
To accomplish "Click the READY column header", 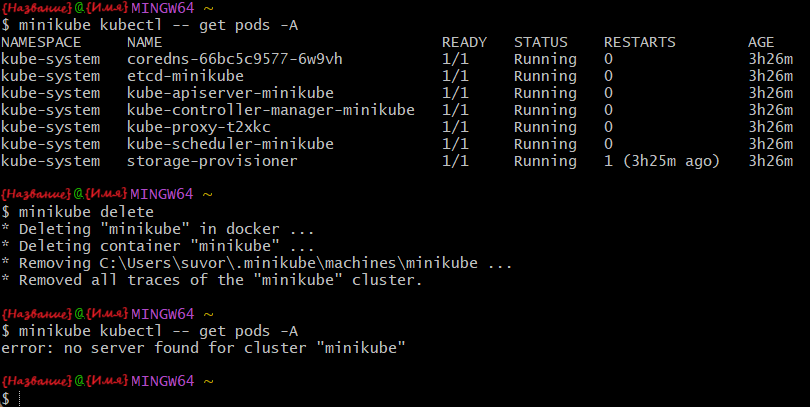I will click(x=464, y=43).
